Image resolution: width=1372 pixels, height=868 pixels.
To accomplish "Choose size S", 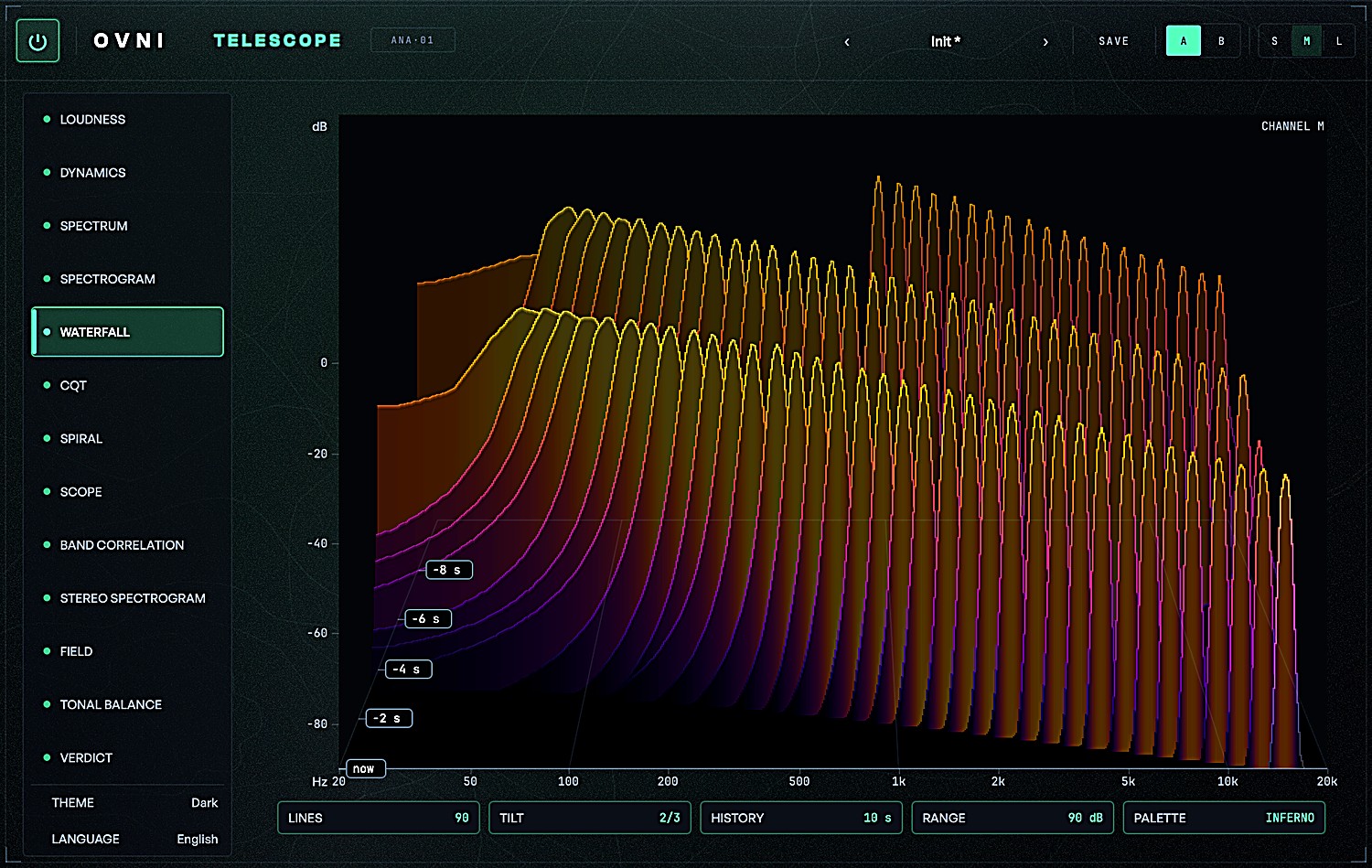I will coord(1275,41).
